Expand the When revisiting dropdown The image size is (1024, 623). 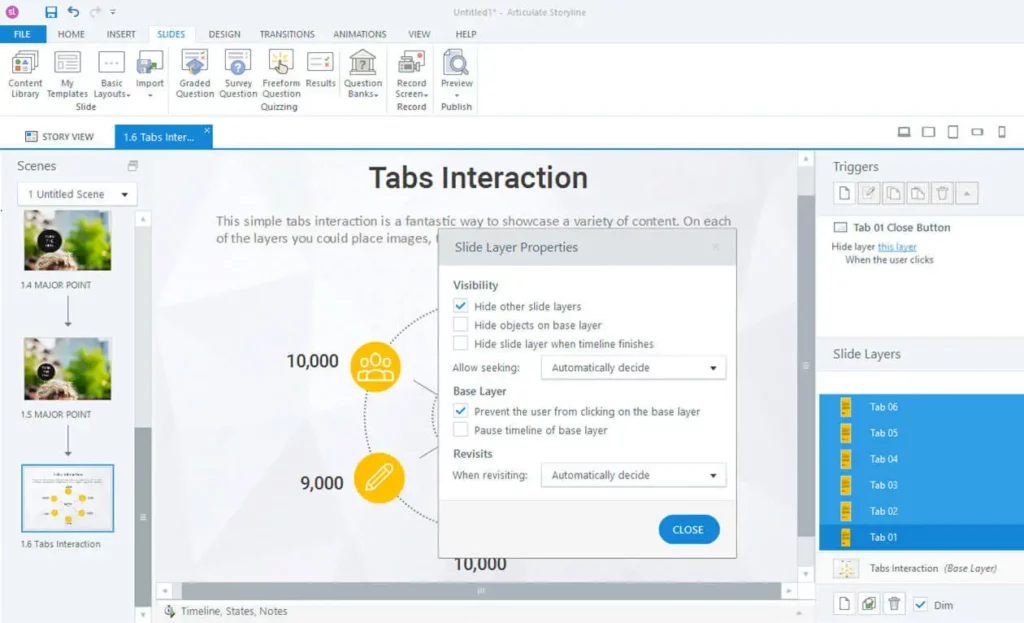point(633,475)
